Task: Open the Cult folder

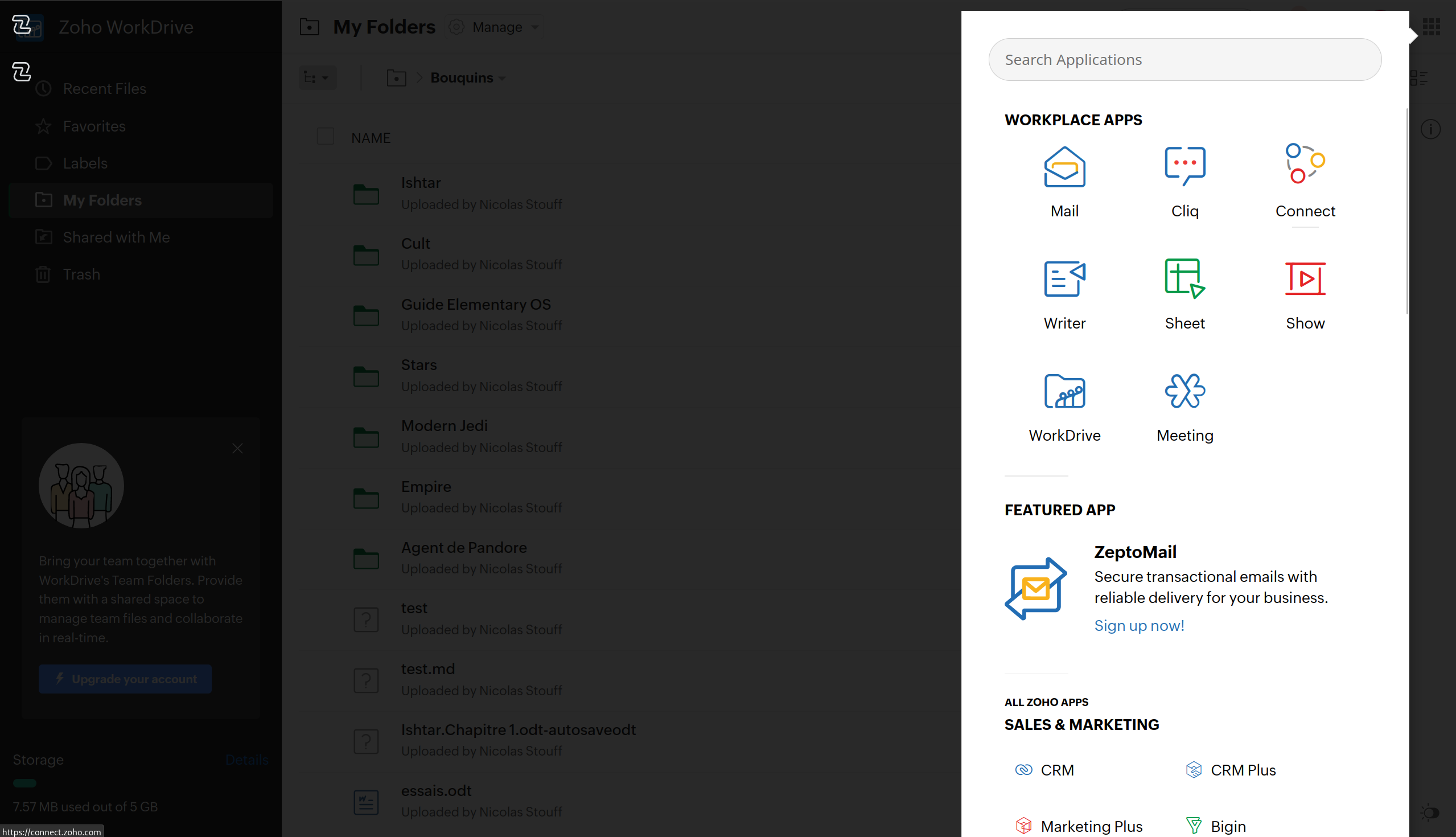Action: pos(416,243)
